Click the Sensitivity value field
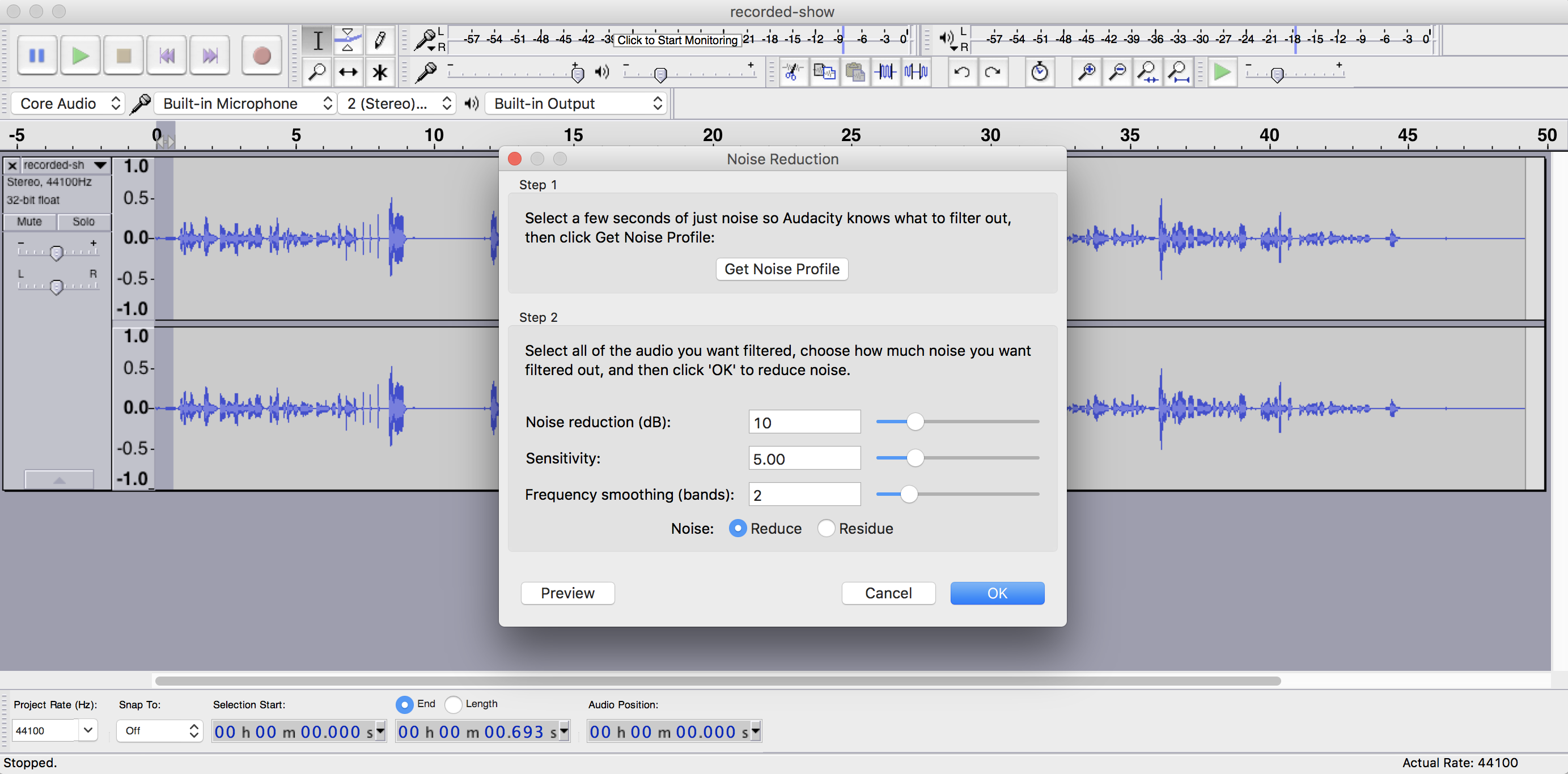 coord(805,458)
